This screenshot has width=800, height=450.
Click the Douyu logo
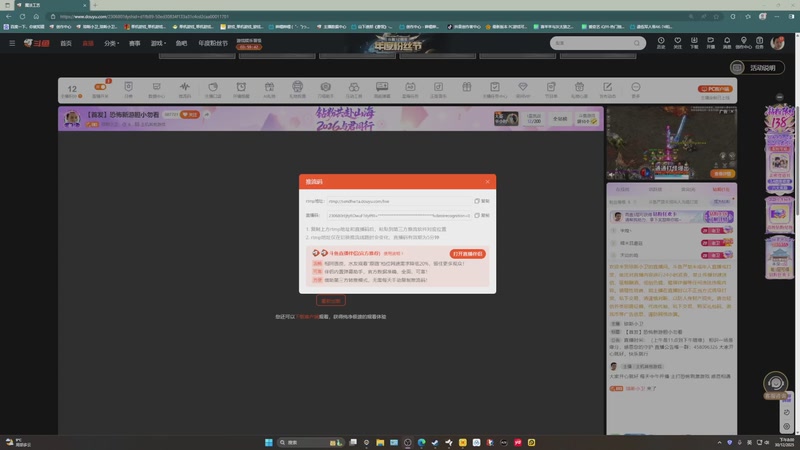[x=37, y=43]
